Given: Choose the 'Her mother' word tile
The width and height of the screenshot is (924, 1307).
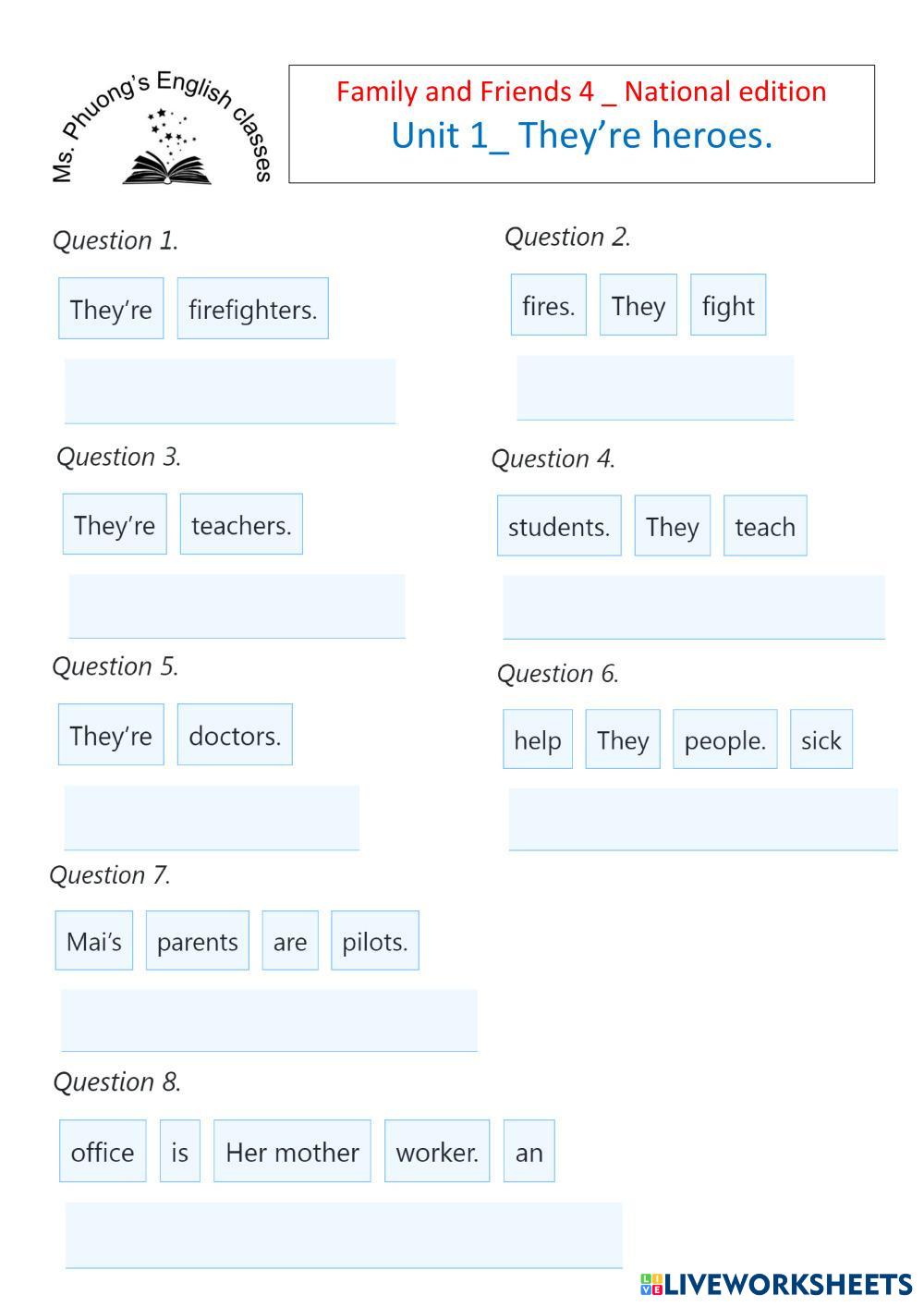Looking at the screenshot, I should (x=292, y=1152).
